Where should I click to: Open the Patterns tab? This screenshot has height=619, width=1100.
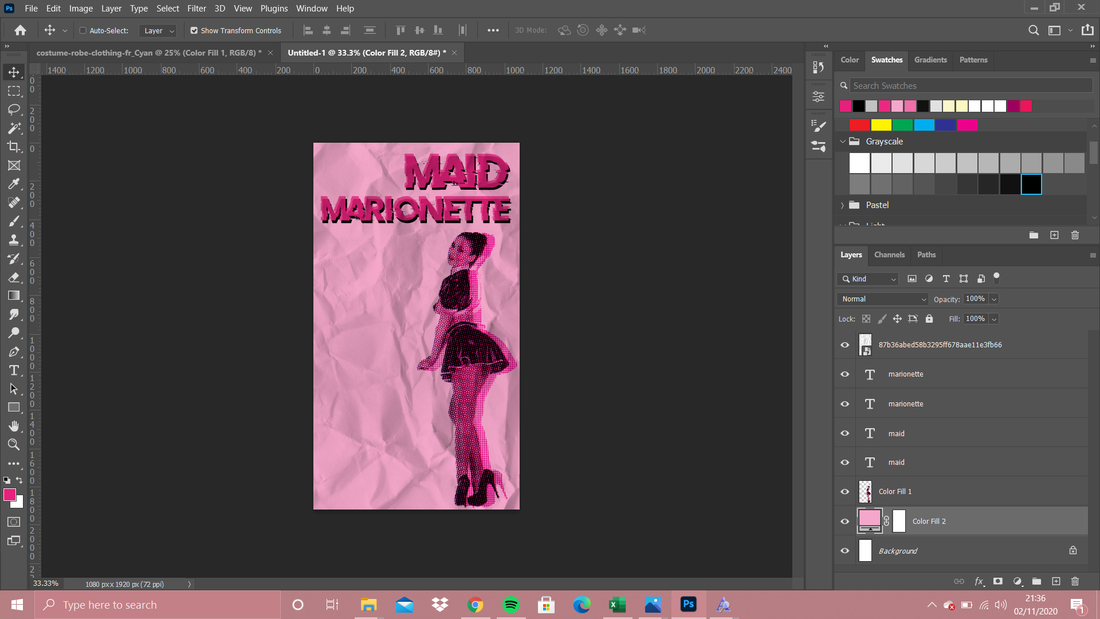tap(973, 60)
